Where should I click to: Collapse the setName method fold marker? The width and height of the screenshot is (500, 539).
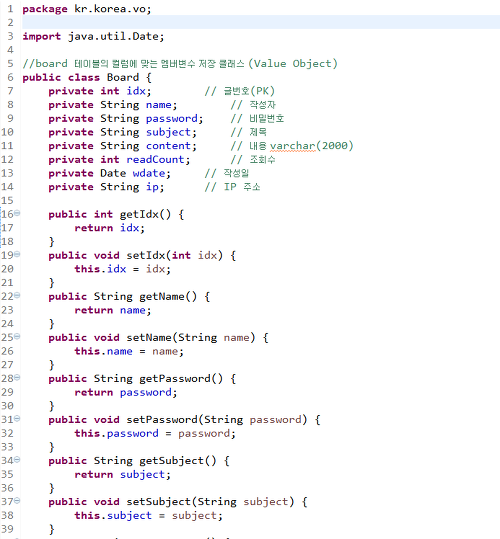pos(17,337)
